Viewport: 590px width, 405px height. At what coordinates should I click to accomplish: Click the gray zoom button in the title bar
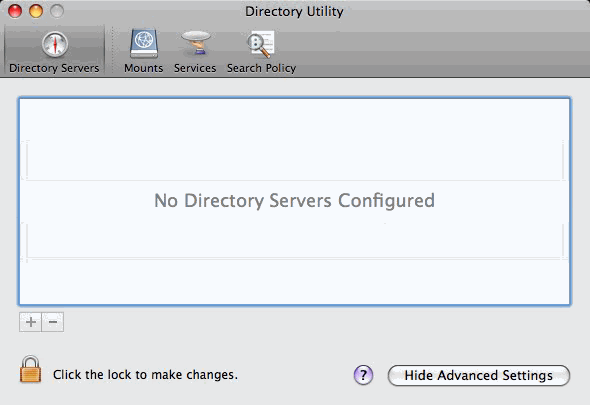[57, 11]
